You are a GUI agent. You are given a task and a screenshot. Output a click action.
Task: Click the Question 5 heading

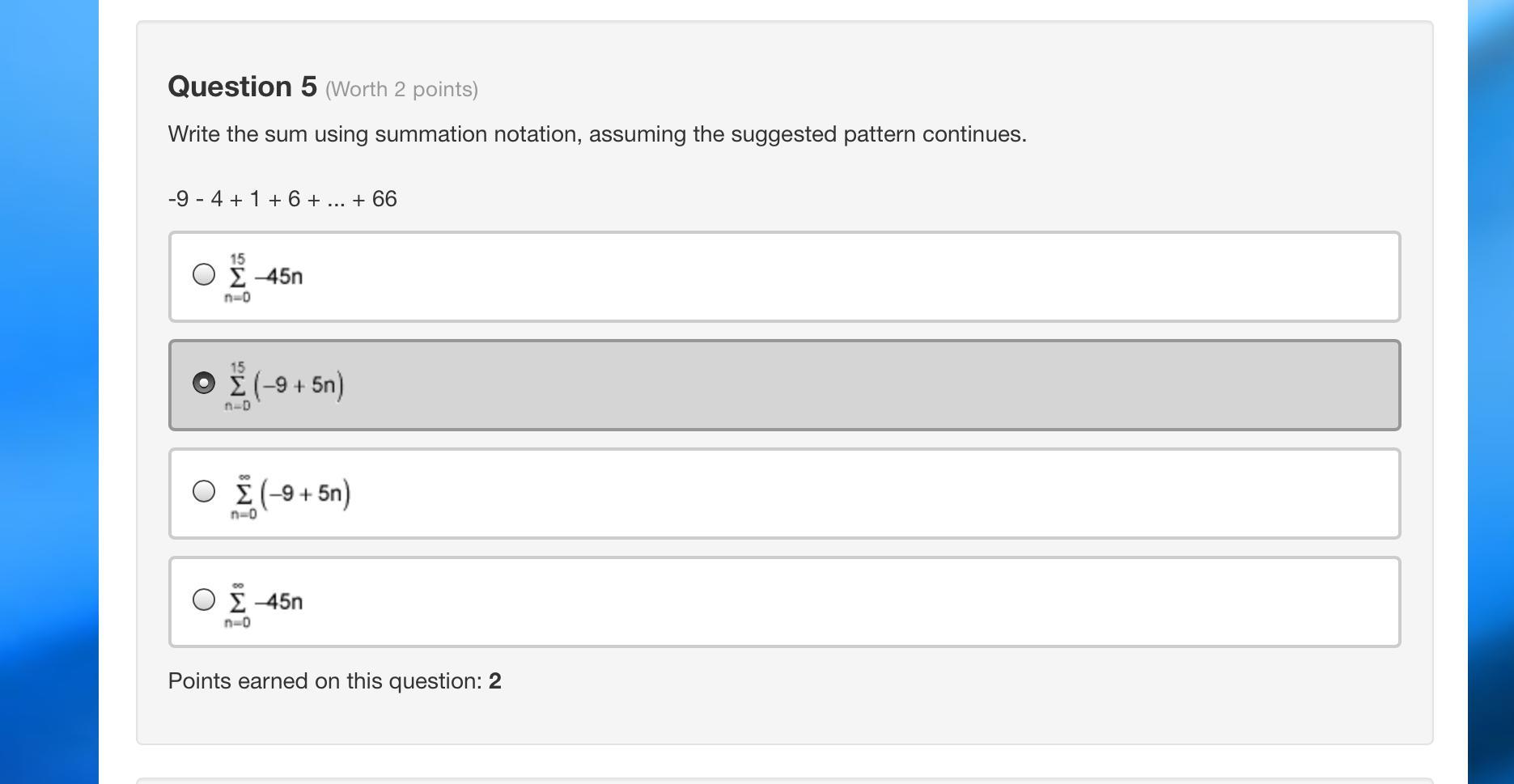coord(242,87)
